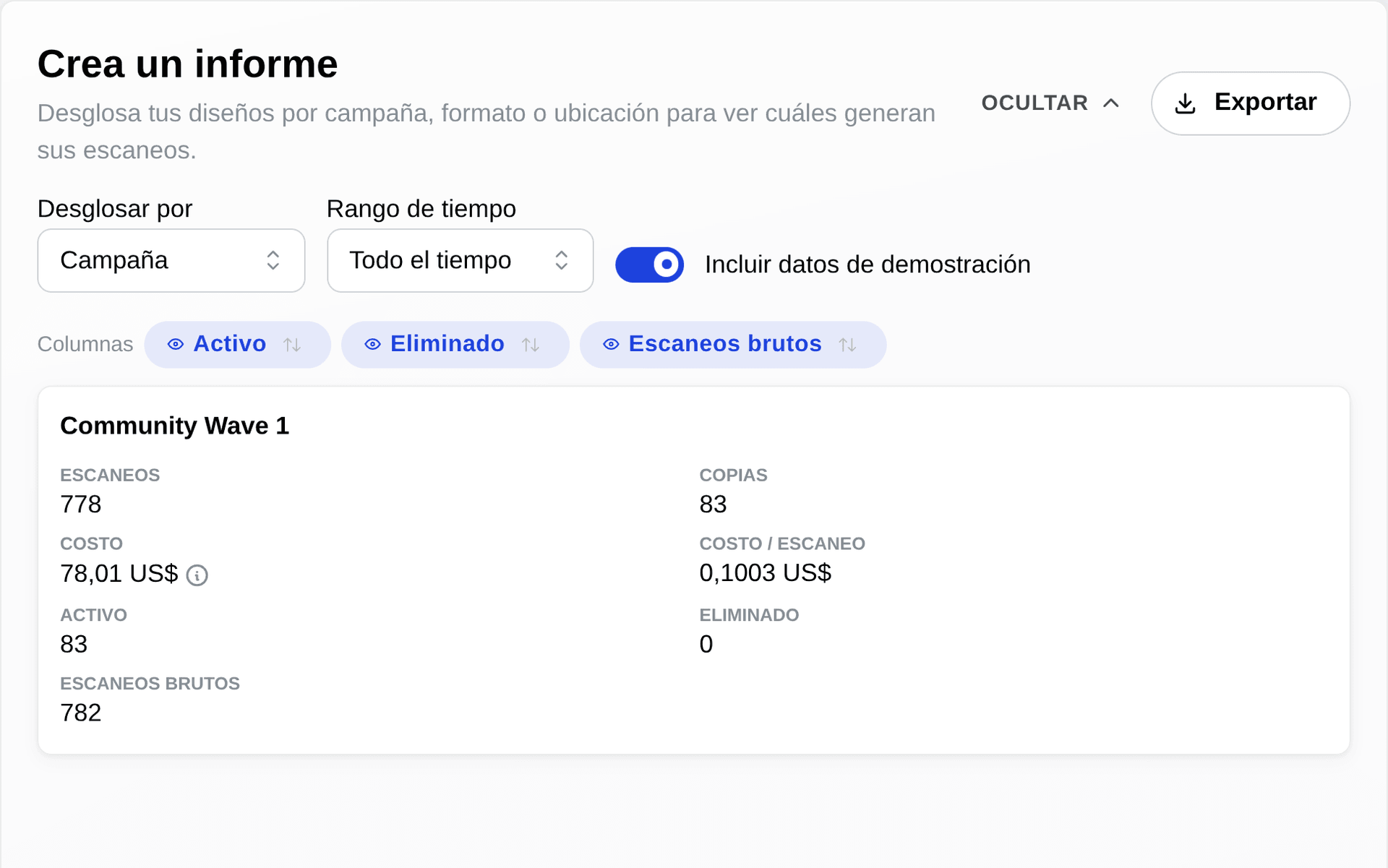The height and width of the screenshot is (868, 1388).
Task: Click the sort arrows on the Activo chip
Action: coord(292,345)
